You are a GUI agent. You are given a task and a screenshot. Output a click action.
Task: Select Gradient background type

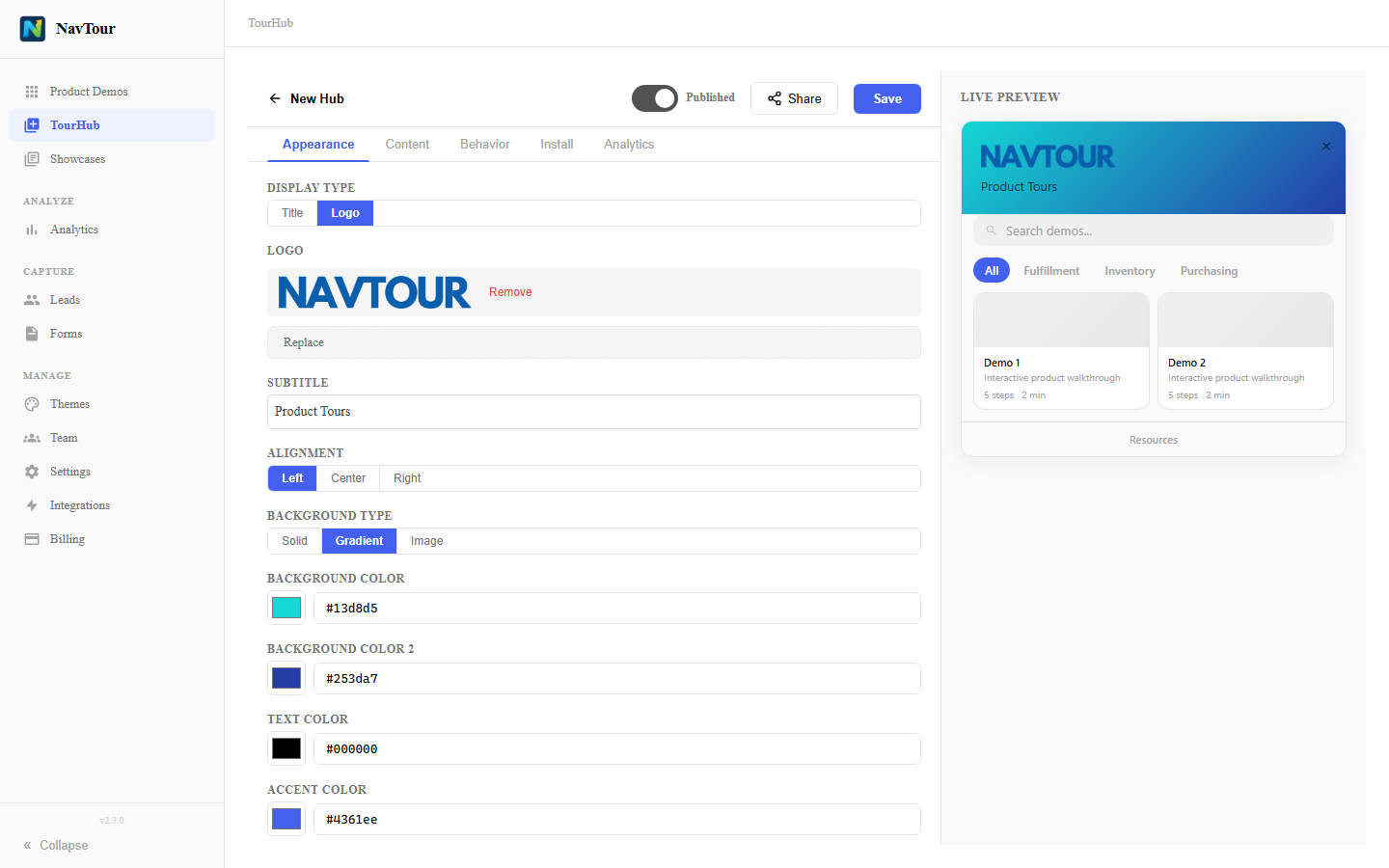360,541
